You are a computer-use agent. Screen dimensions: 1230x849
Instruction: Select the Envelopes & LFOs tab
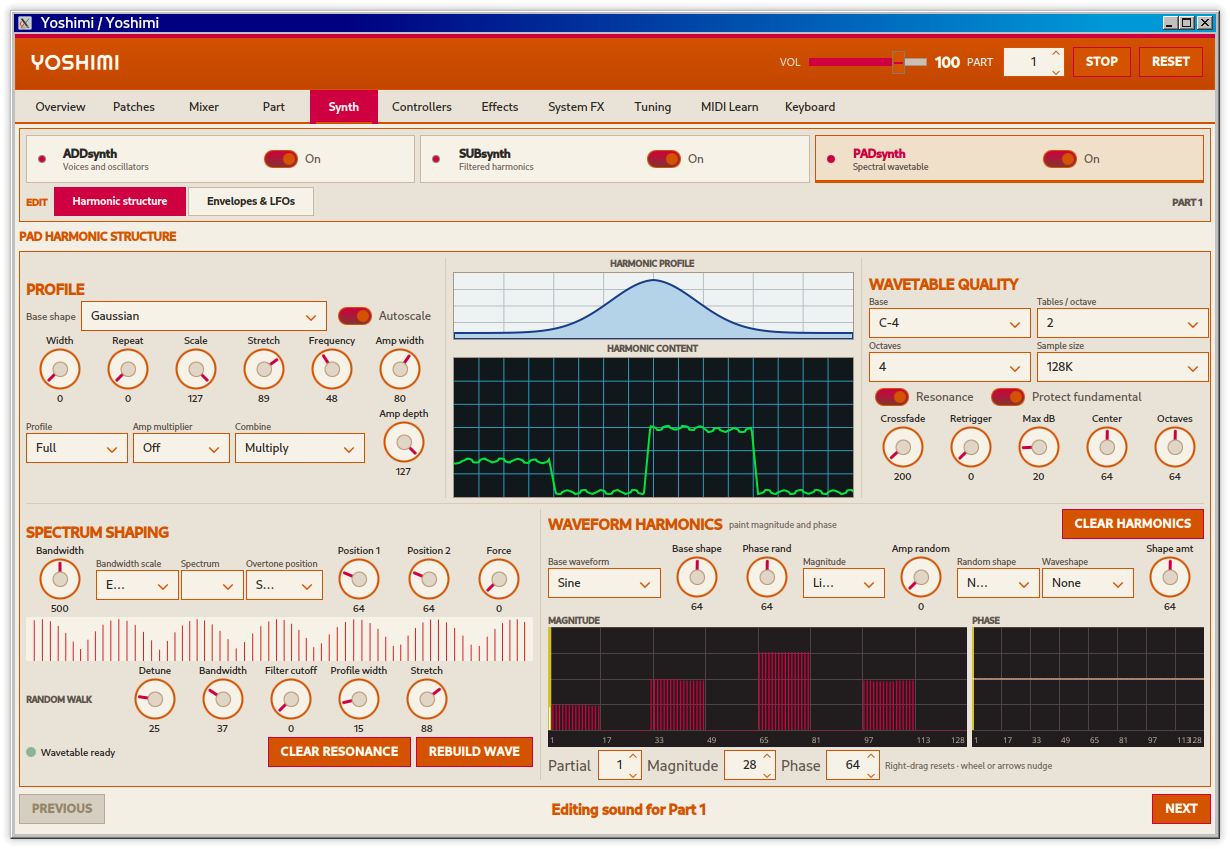[x=251, y=201]
